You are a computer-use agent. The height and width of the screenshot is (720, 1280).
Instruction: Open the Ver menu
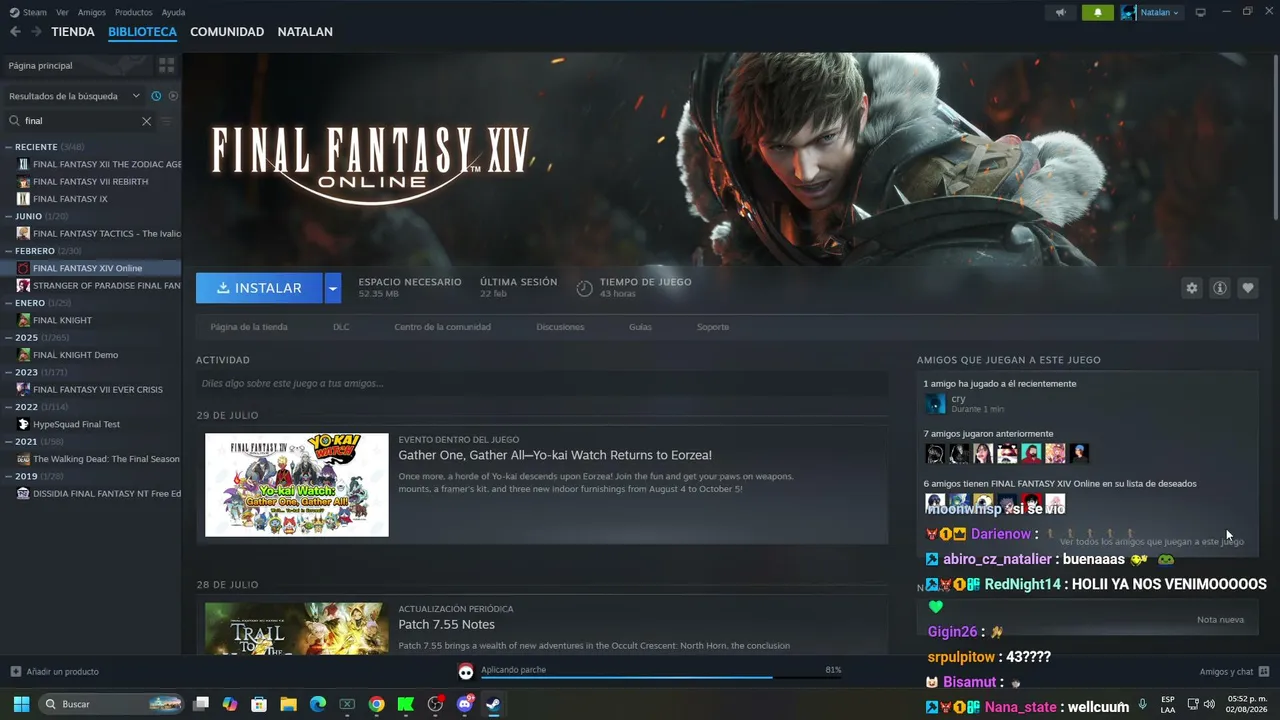point(62,13)
